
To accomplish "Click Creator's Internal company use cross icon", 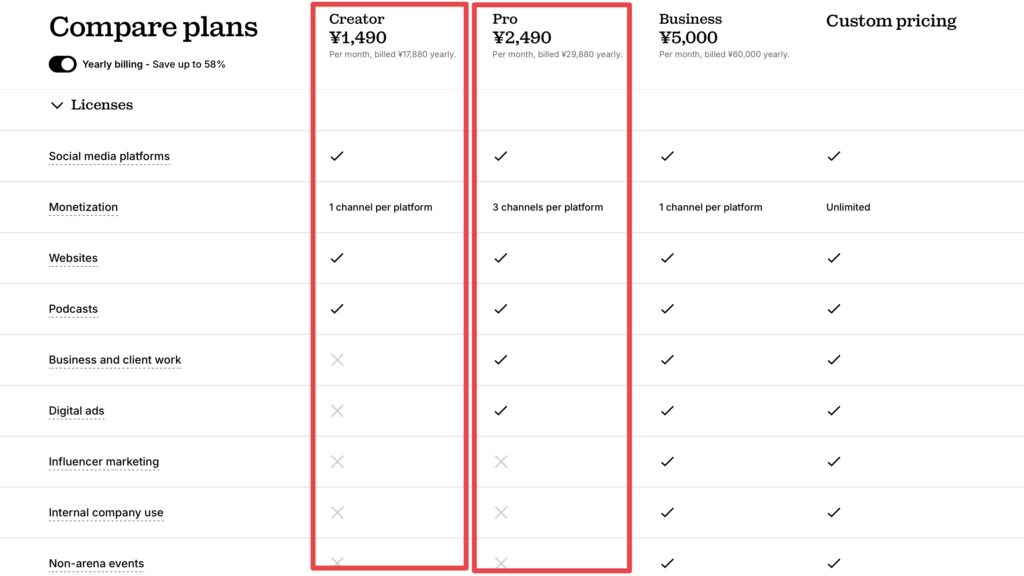I will click(x=337, y=513).
